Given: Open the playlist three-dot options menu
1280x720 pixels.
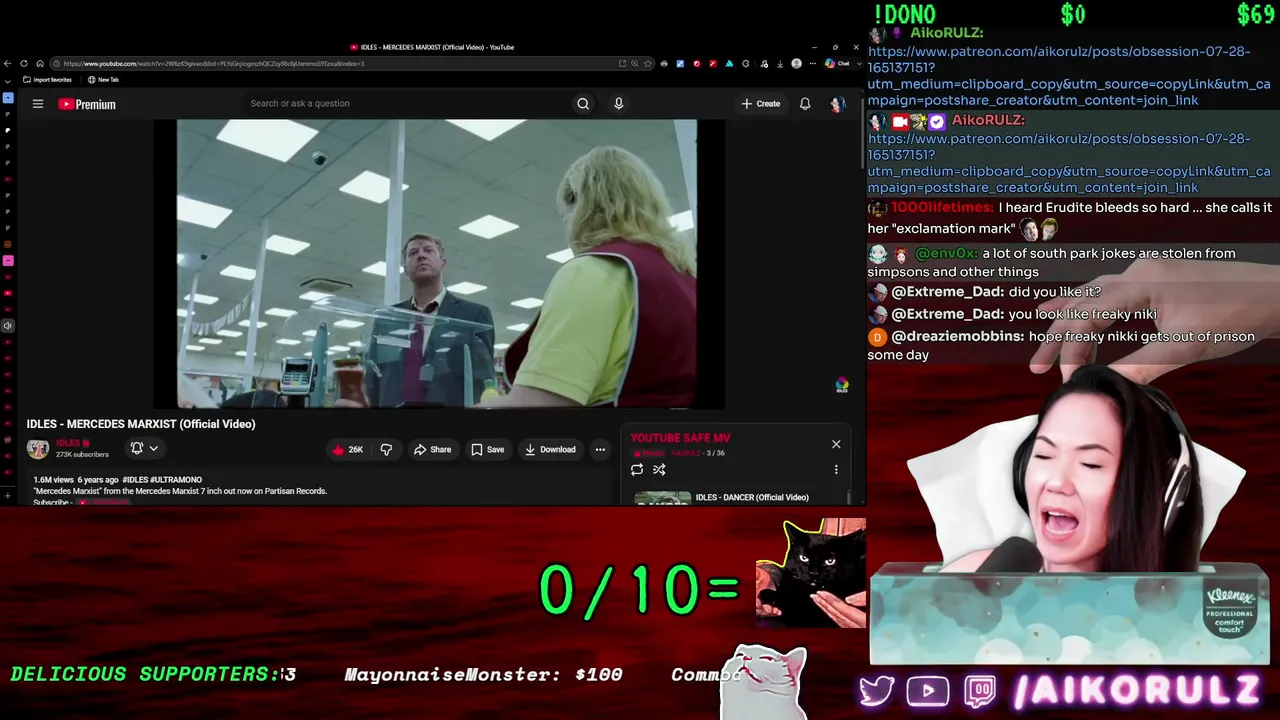Looking at the screenshot, I should 836,469.
